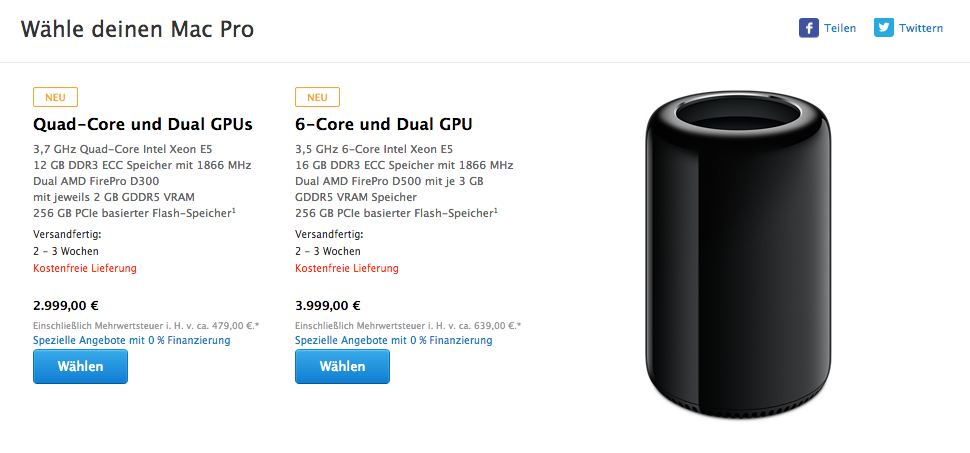Viewport: 970px width, 453px height.
Task: Click the 2.999,00 € price
Action: [66, 306]
